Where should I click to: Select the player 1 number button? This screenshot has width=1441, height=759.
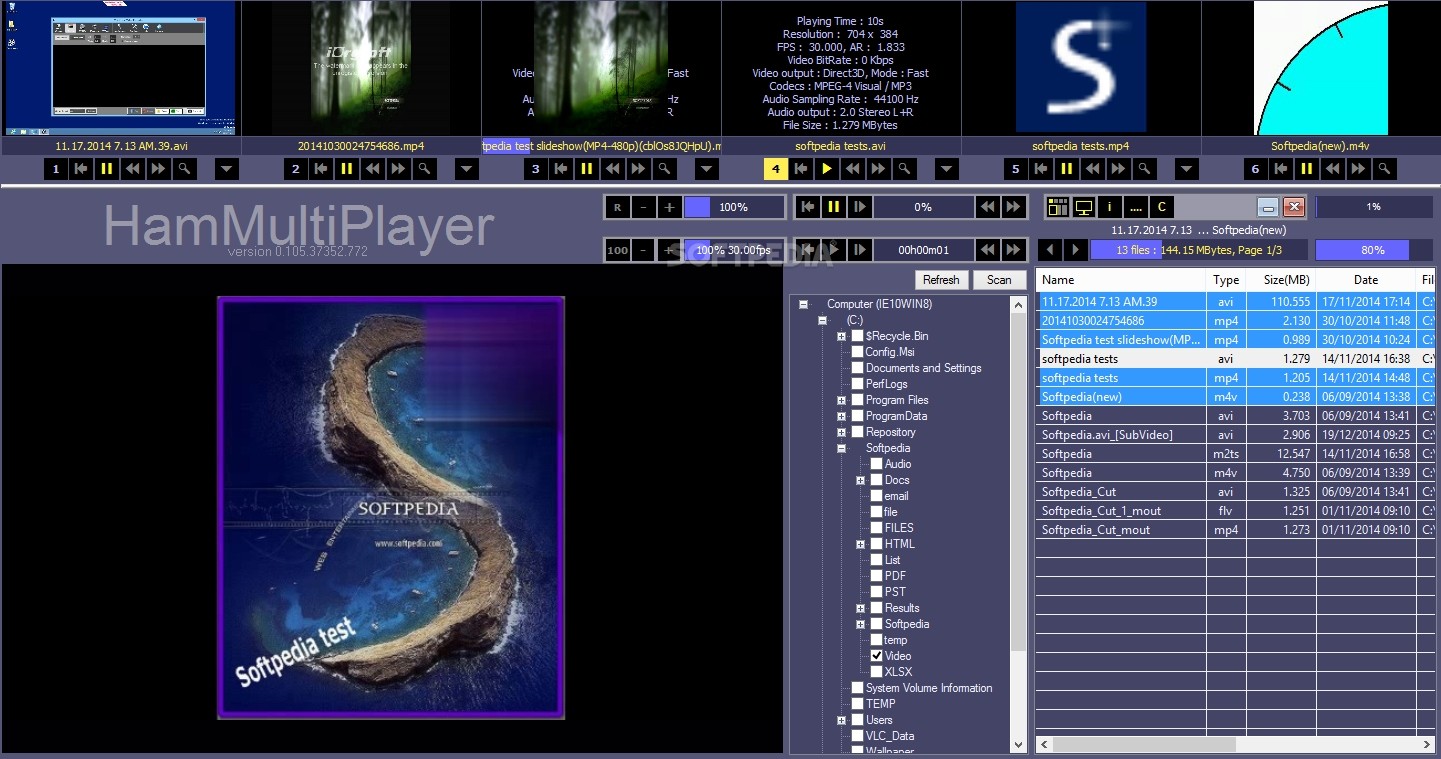click(56, 169)
